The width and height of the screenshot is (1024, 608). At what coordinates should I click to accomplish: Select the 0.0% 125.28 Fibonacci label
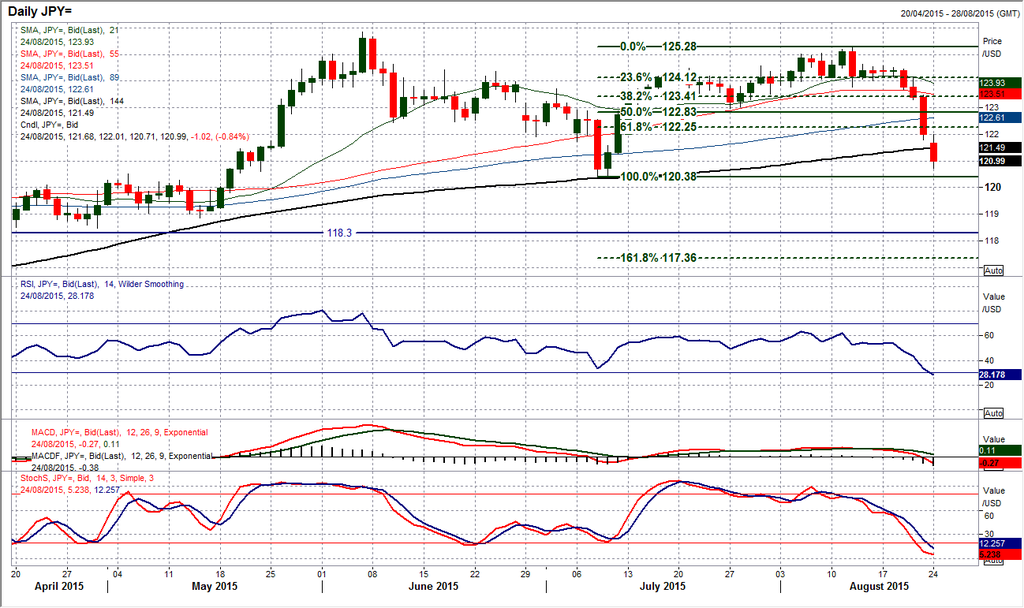pyautogui.click(x=658, y=47)
